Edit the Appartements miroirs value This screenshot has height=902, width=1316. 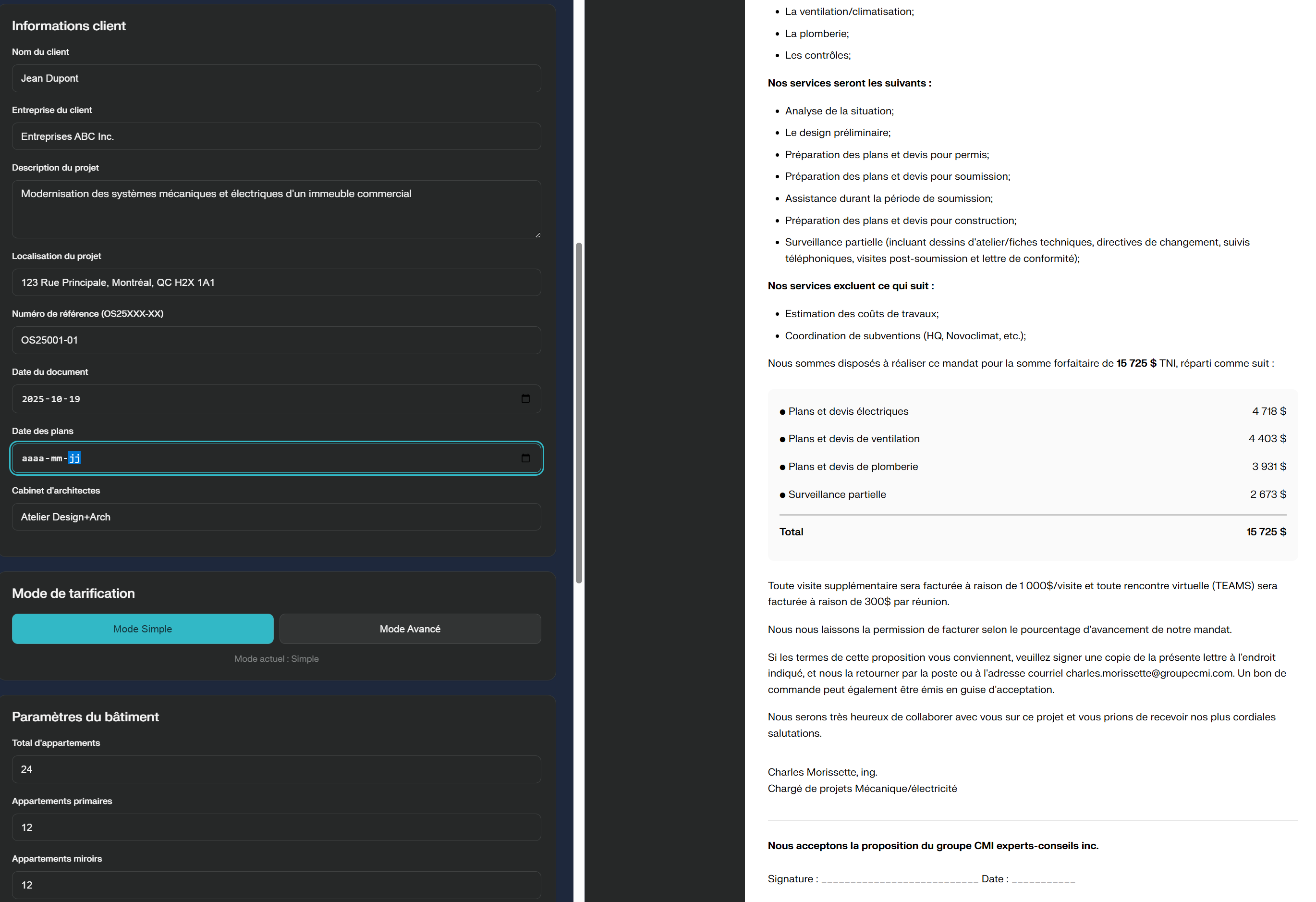coord(276,885)
